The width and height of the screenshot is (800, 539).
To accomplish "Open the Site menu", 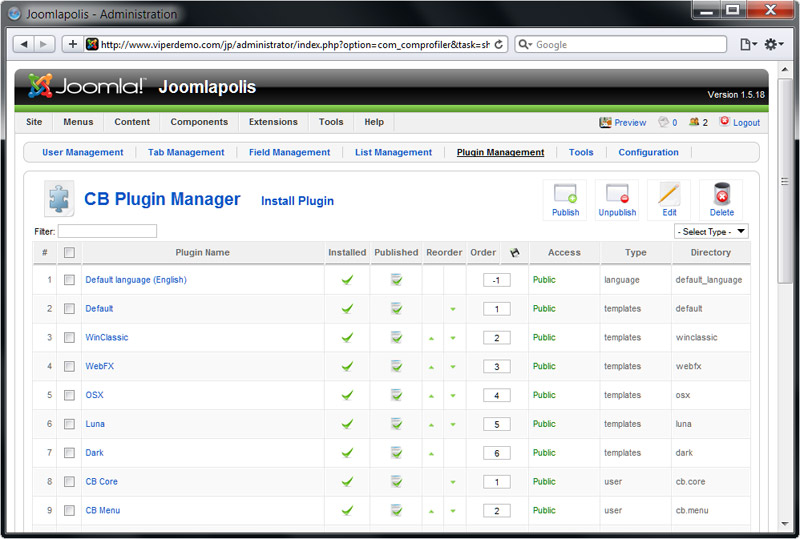I will click(34, 122).
